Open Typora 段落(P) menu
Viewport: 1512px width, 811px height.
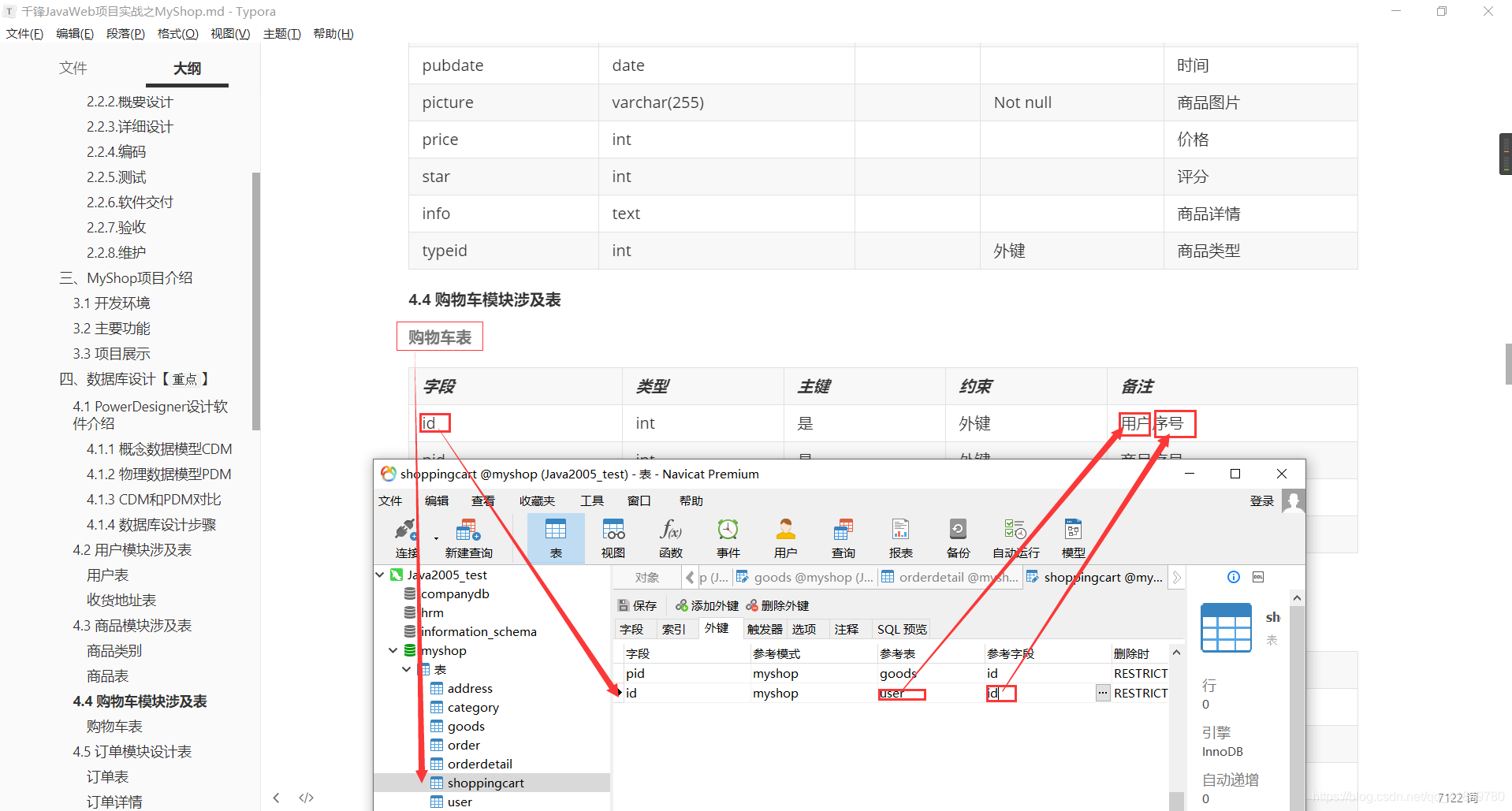(126, 34)
